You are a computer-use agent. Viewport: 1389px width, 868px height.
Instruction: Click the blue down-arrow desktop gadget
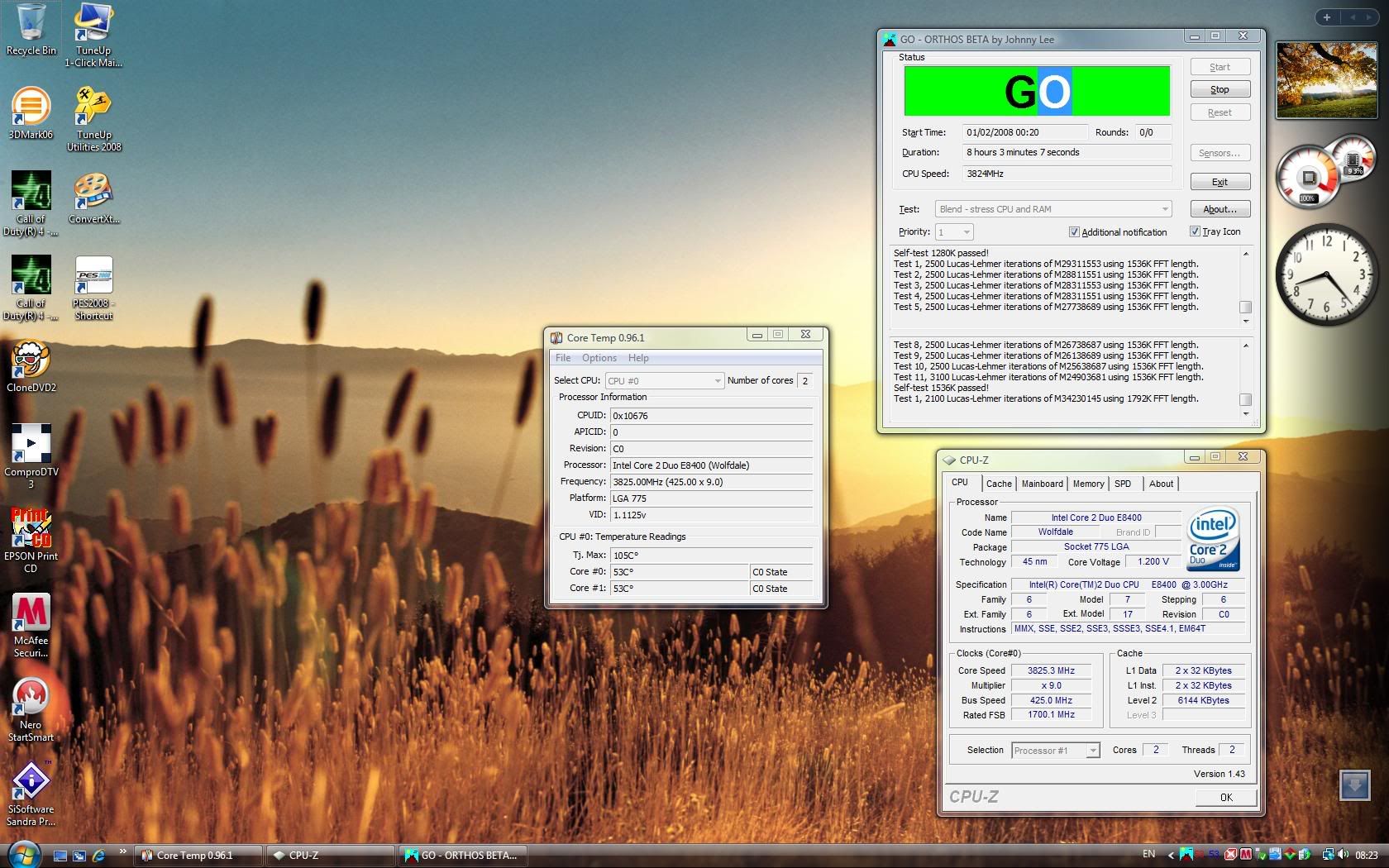click(1354, 785)
